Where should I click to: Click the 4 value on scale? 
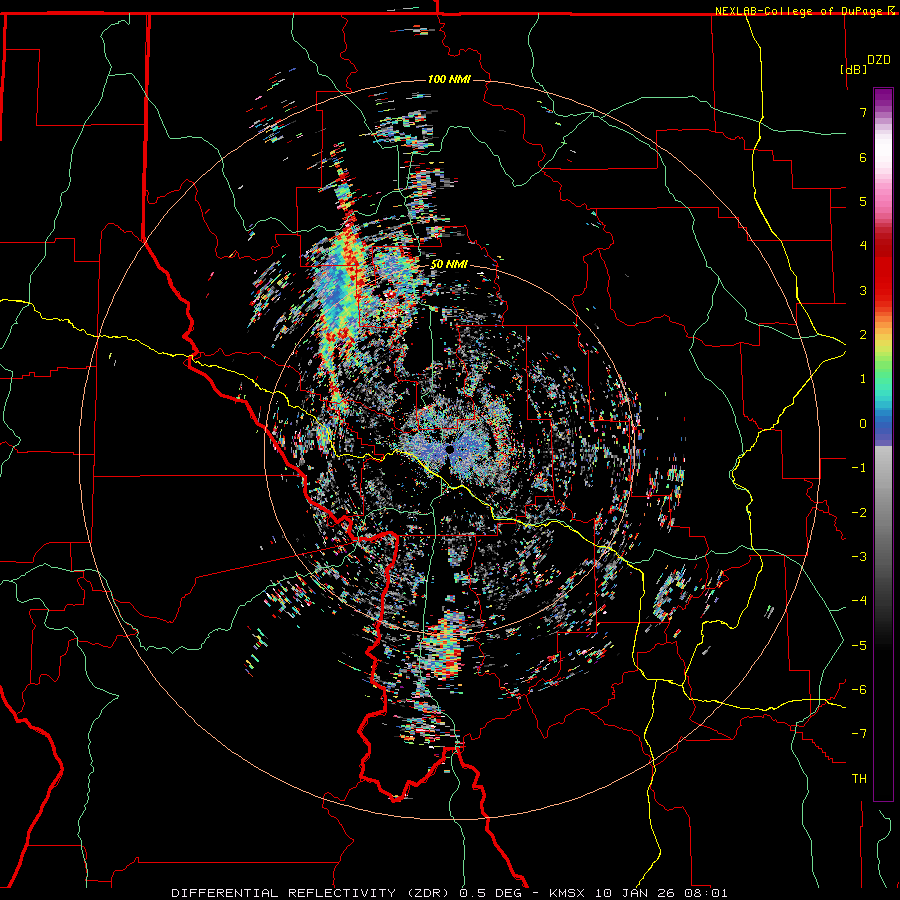(x=863, y=246)
